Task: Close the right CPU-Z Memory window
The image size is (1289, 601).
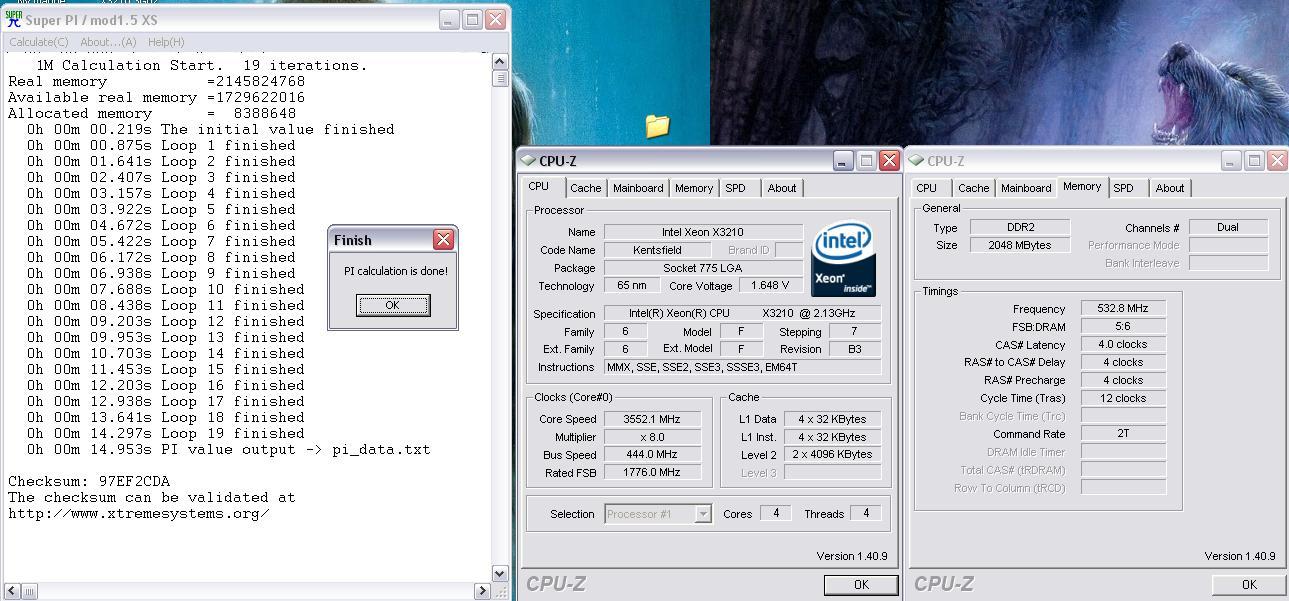Action: [x=1277, y=160]
